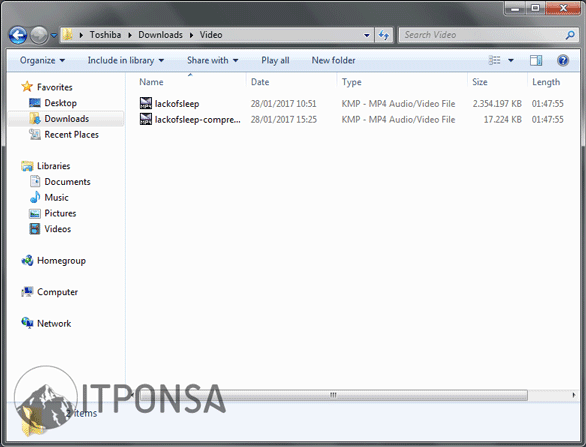Go back with the Back arrow button
Screen dimensions: 586x447
coord(18,35)
